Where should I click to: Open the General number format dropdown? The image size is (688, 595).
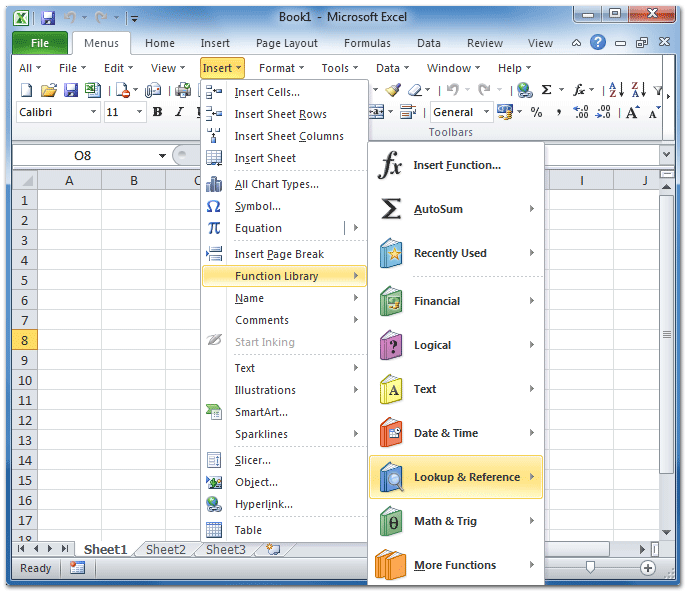486,112
